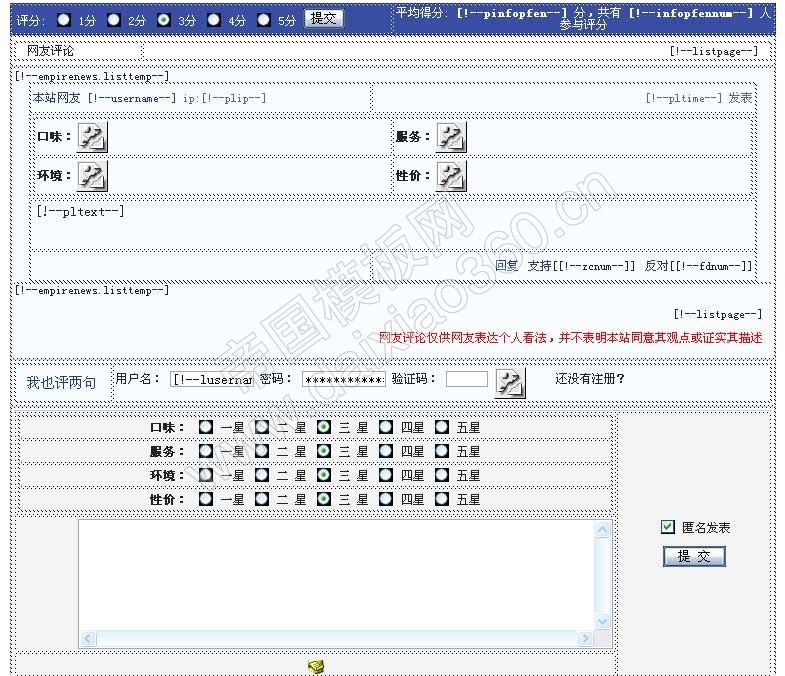Choose 三星 for 口味
Image resolution: width=785 pixels, height=676 pixels.
[x=324, y=427]
